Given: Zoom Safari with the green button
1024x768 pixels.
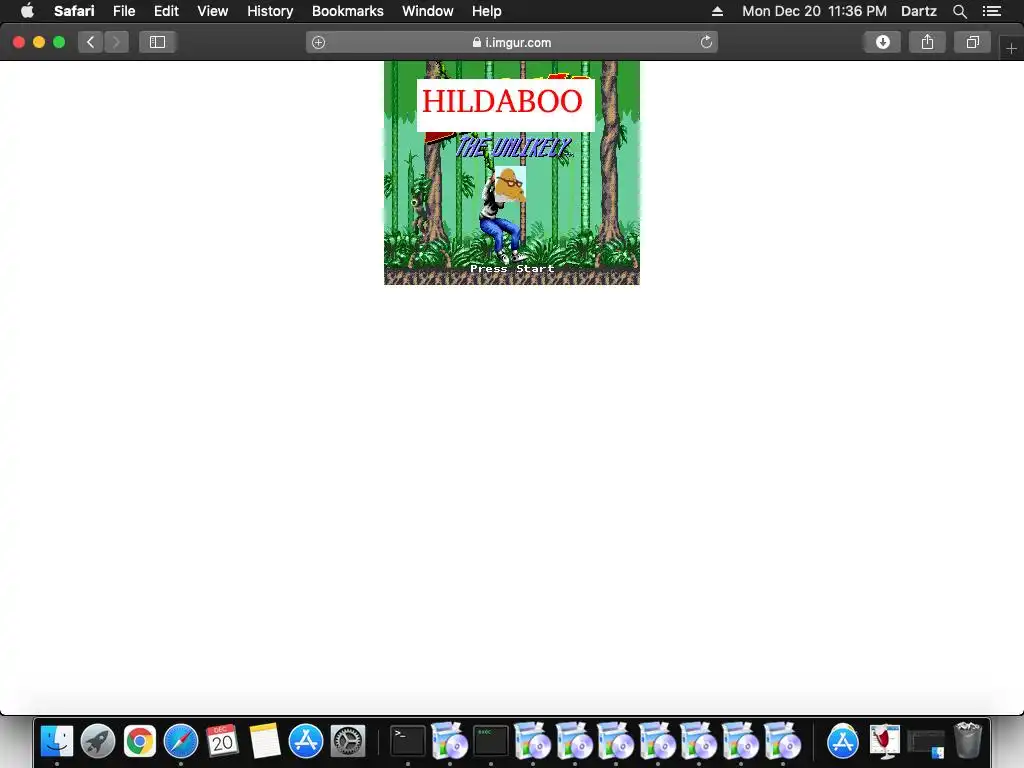Looking at the screenshot, I should coord(59,42).
